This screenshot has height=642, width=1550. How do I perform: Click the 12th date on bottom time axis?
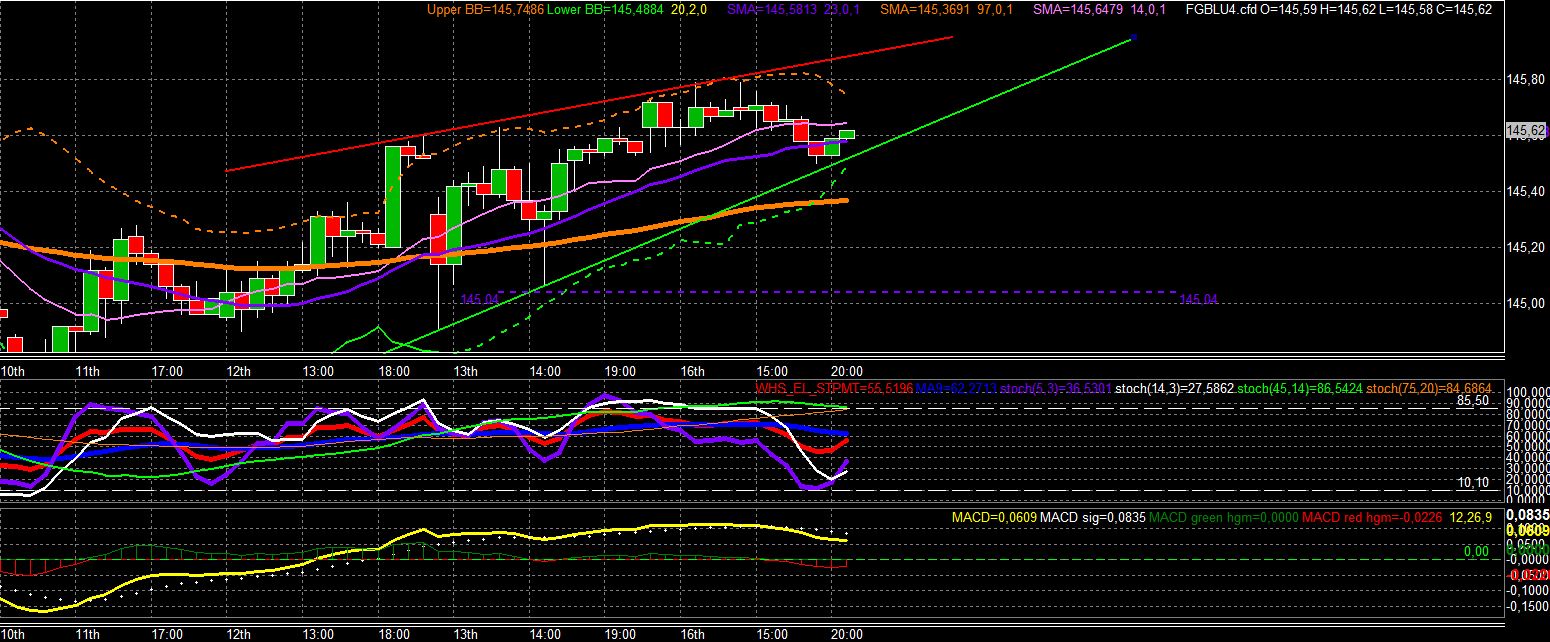tap(239, 634)
